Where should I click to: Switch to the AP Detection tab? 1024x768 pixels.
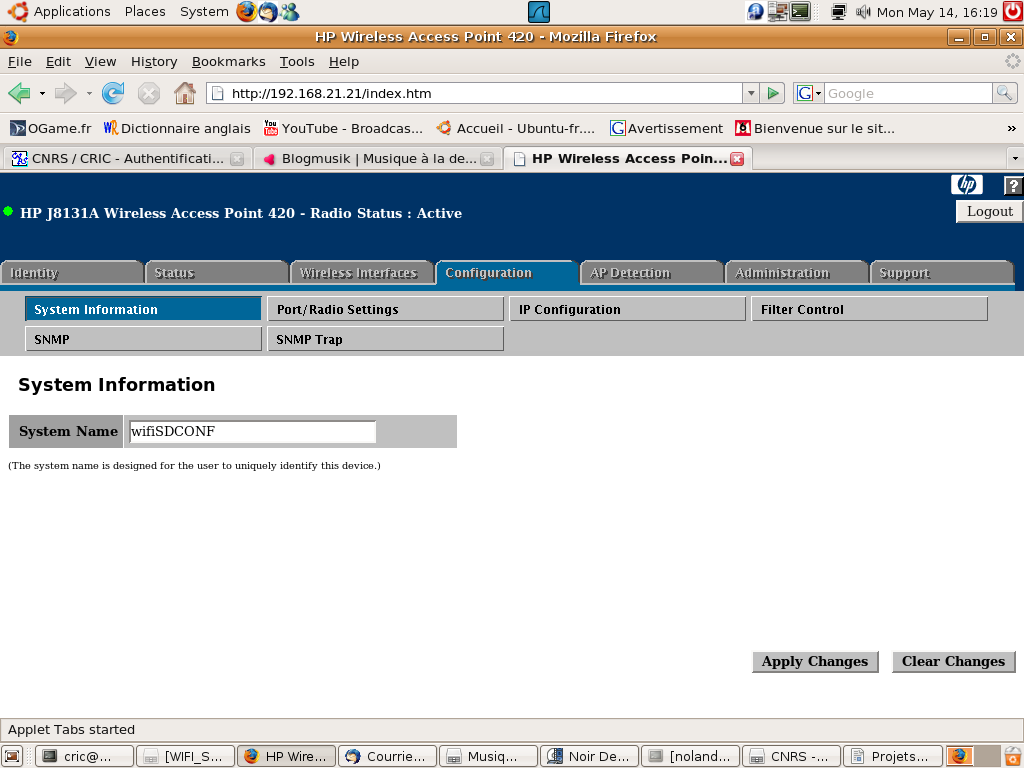[x=651, y=272]
